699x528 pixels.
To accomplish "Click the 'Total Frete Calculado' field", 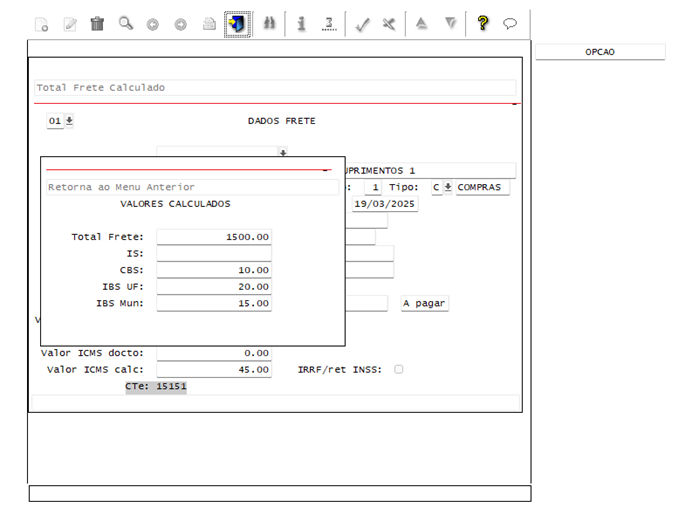I will click(x=275, y=88).
